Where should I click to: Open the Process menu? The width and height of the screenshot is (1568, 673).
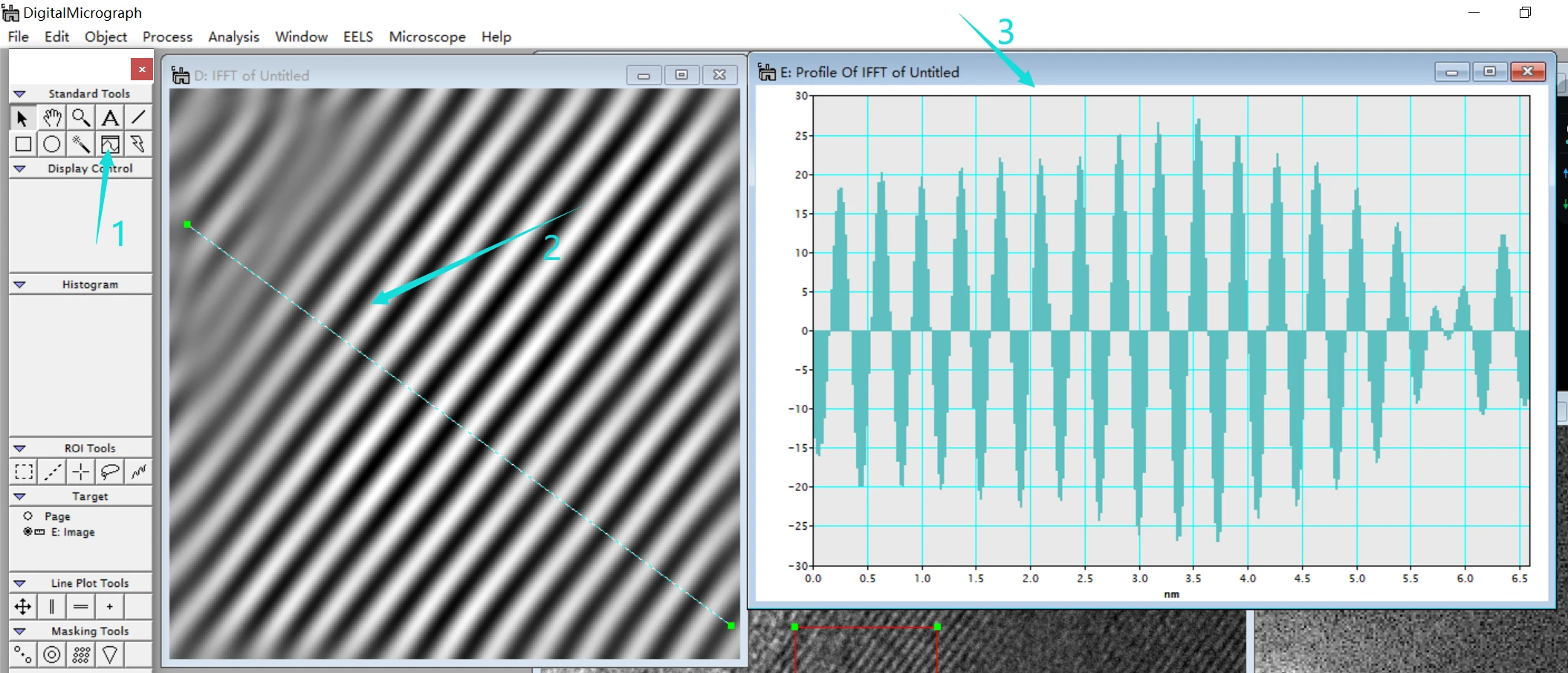click(x=167, y=36)
